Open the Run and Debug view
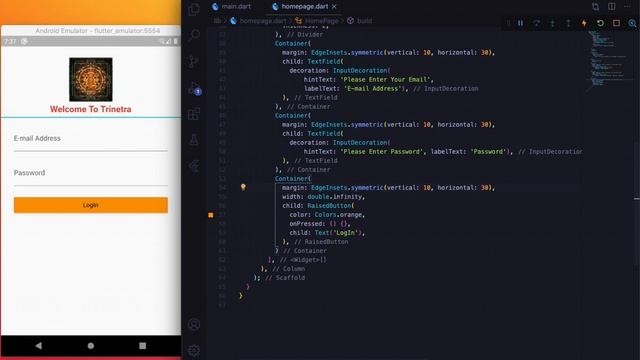Screen dimensions: 640x360 pyautogui.click(x=194, y=88)
